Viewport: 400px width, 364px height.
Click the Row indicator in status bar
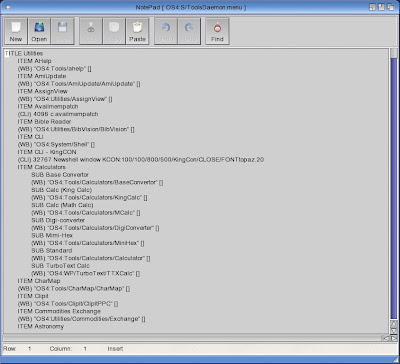coord(17,349)
